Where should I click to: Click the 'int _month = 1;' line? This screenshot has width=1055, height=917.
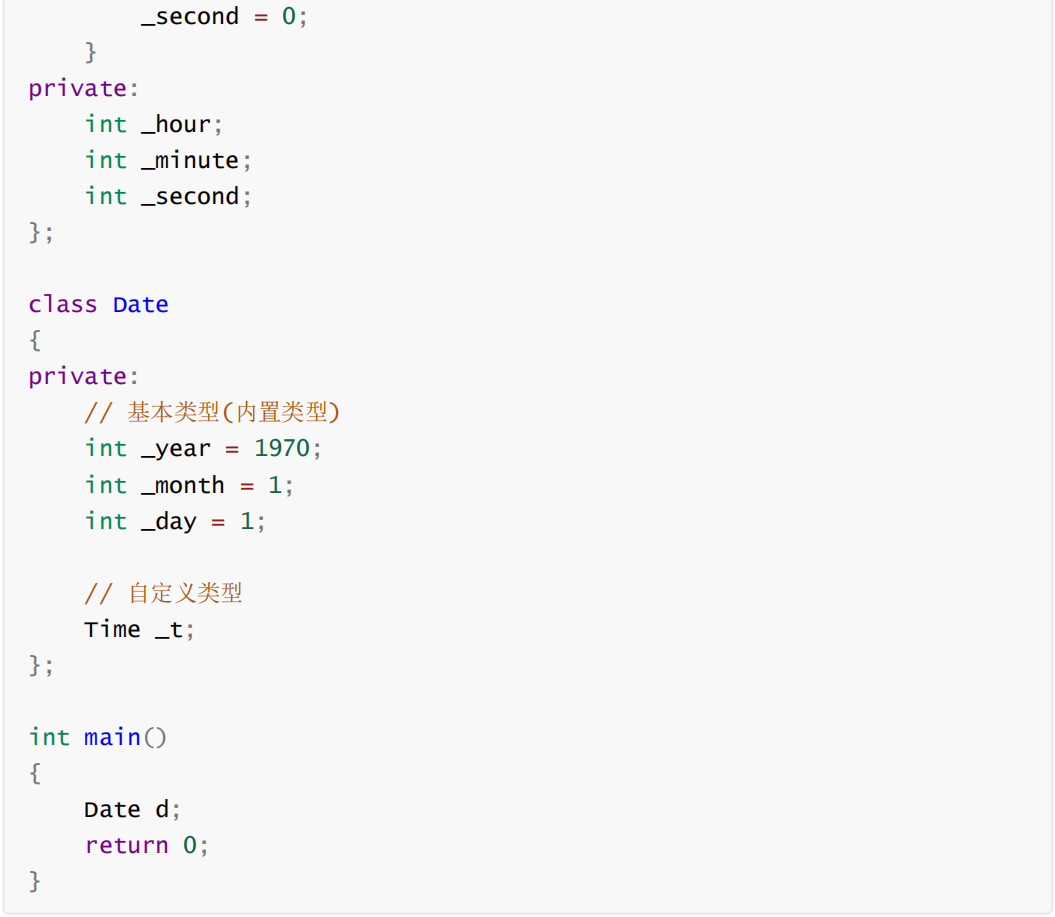[189, 485]
